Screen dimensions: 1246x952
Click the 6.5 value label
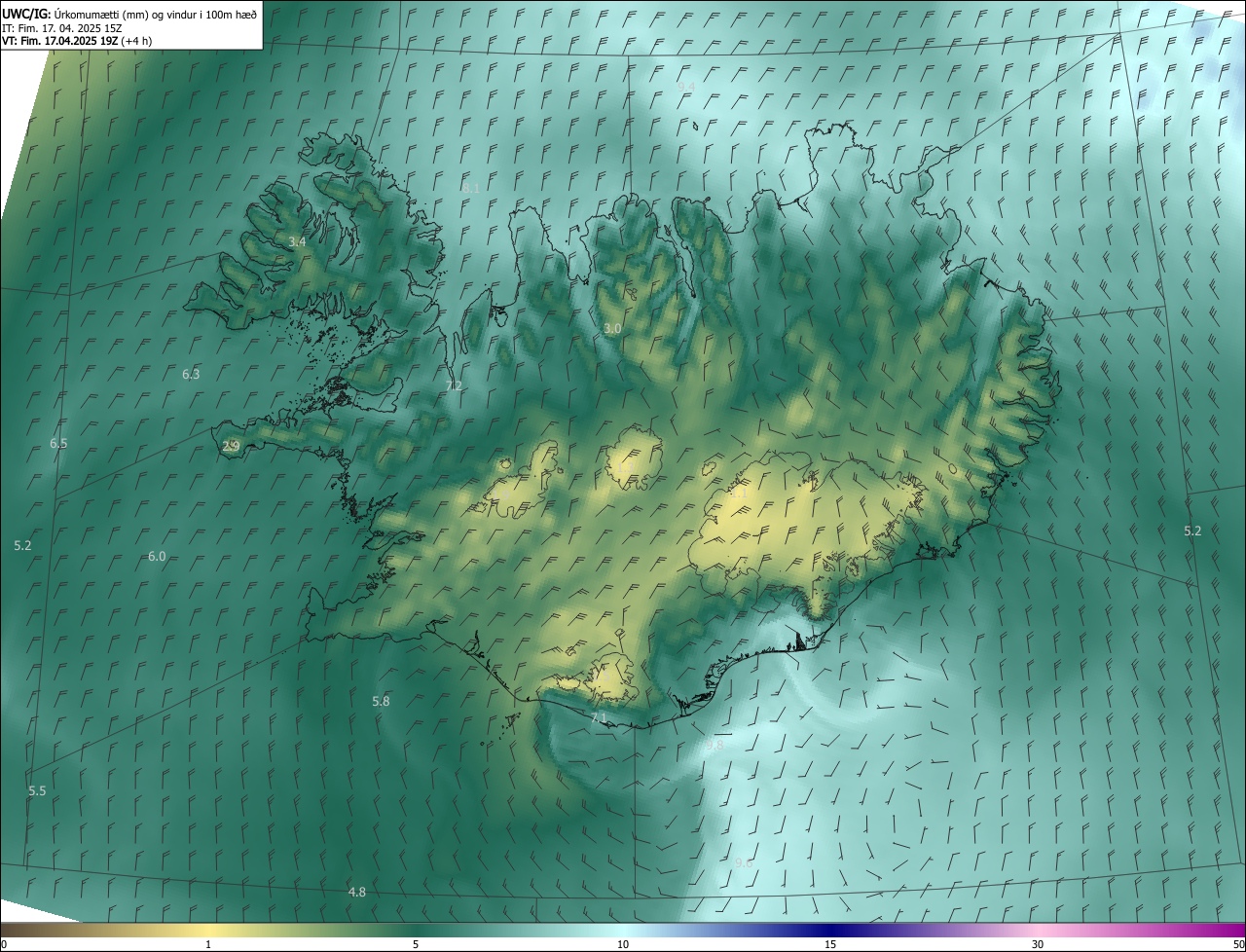click(x=58, y=444)
